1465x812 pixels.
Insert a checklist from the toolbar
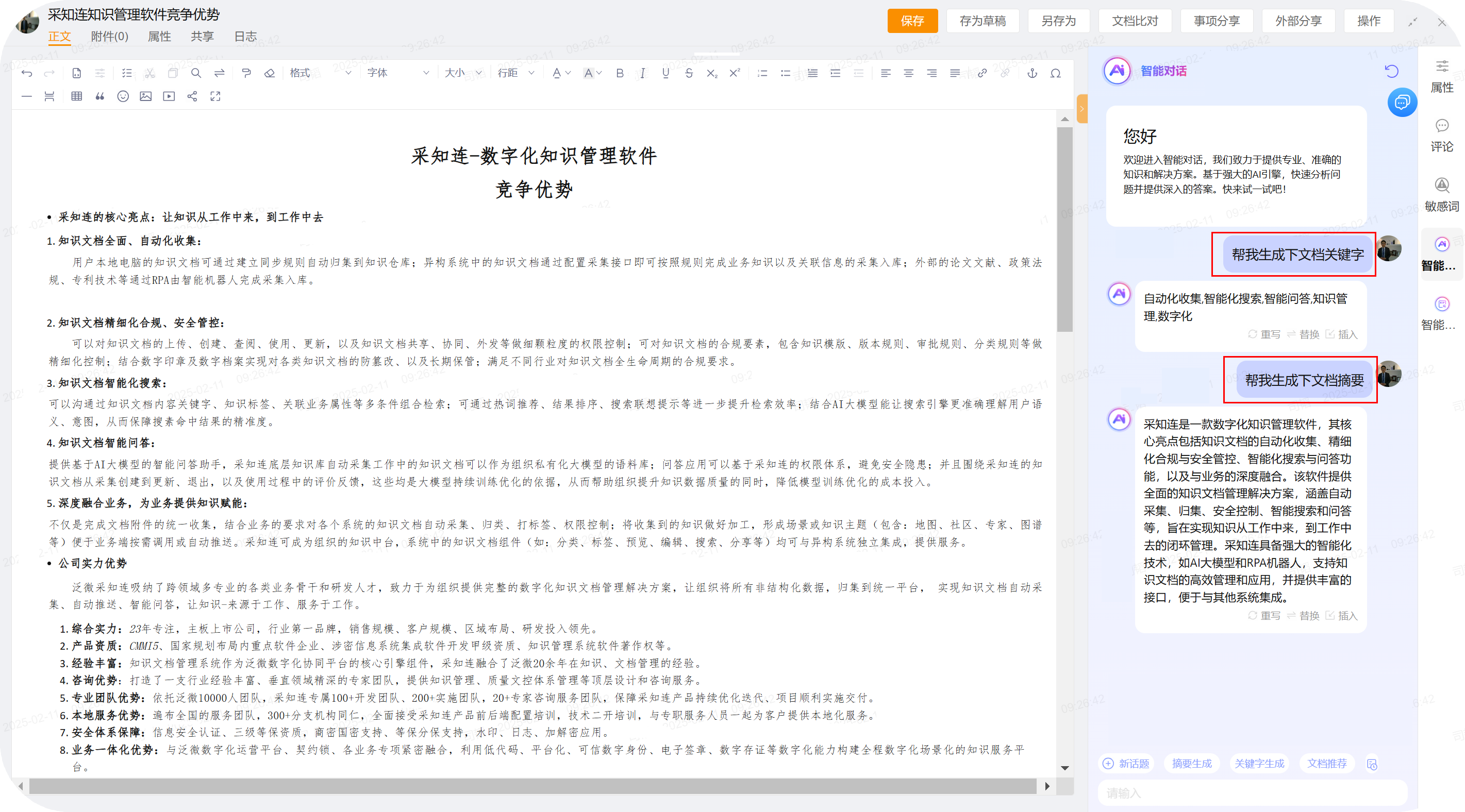click(127, 73)
